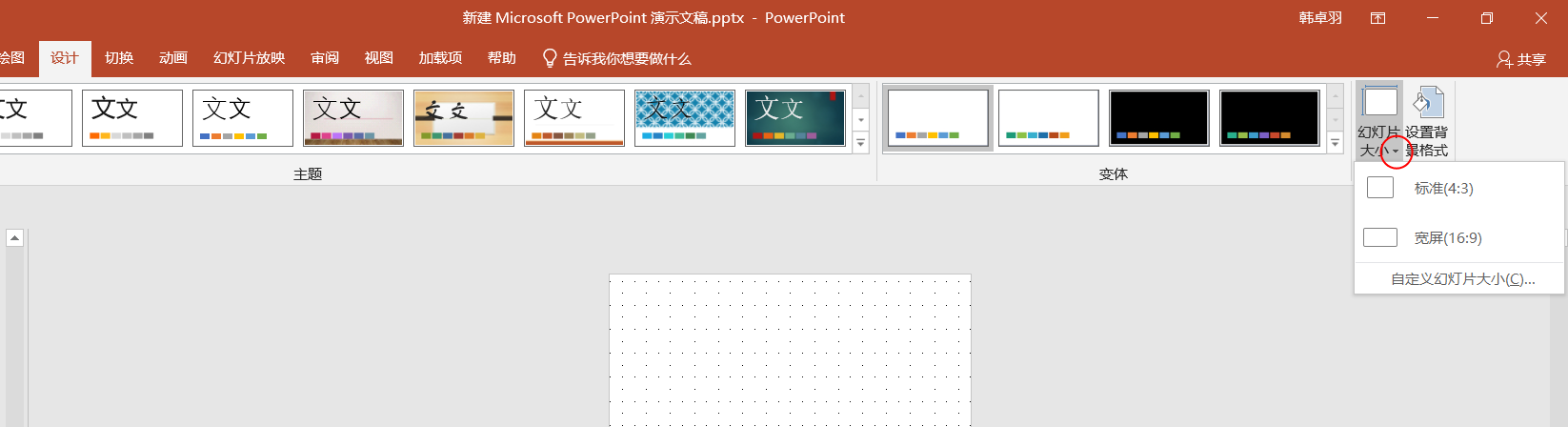Viewport: 1568px width, 427px height.
Task: Select the Office theme with orange color bar
Action: click(x=132, y=118)
